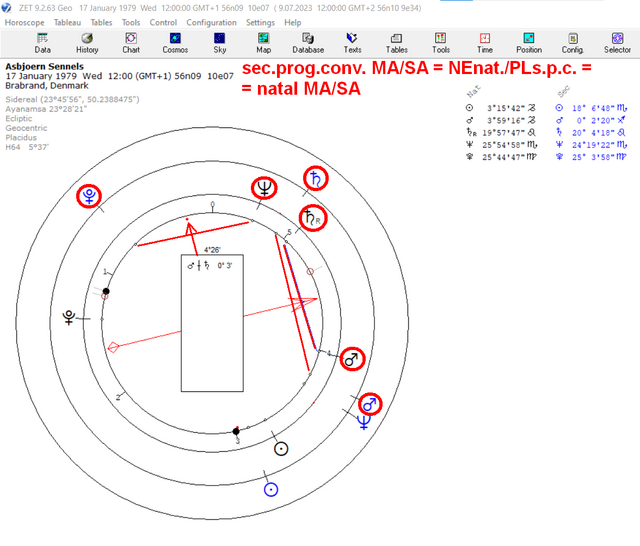This screenshot has width=640, height=546.
Task: Open the Position toolbar icon
Action: point(529,43)
